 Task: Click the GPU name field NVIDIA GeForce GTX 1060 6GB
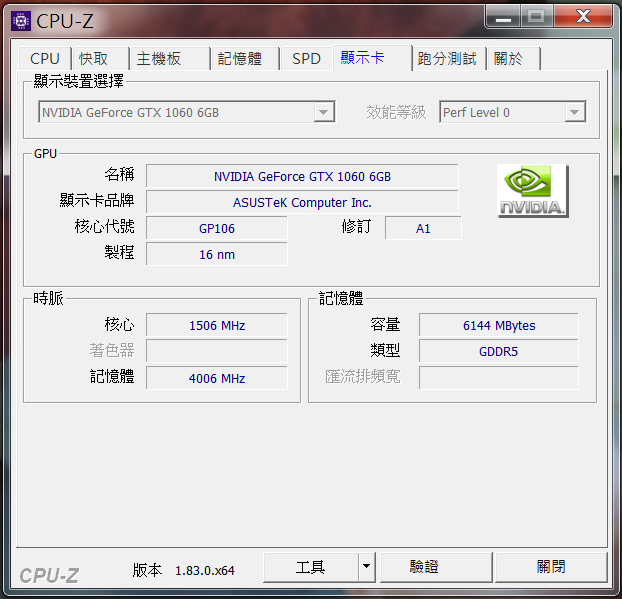coord(302,176)
